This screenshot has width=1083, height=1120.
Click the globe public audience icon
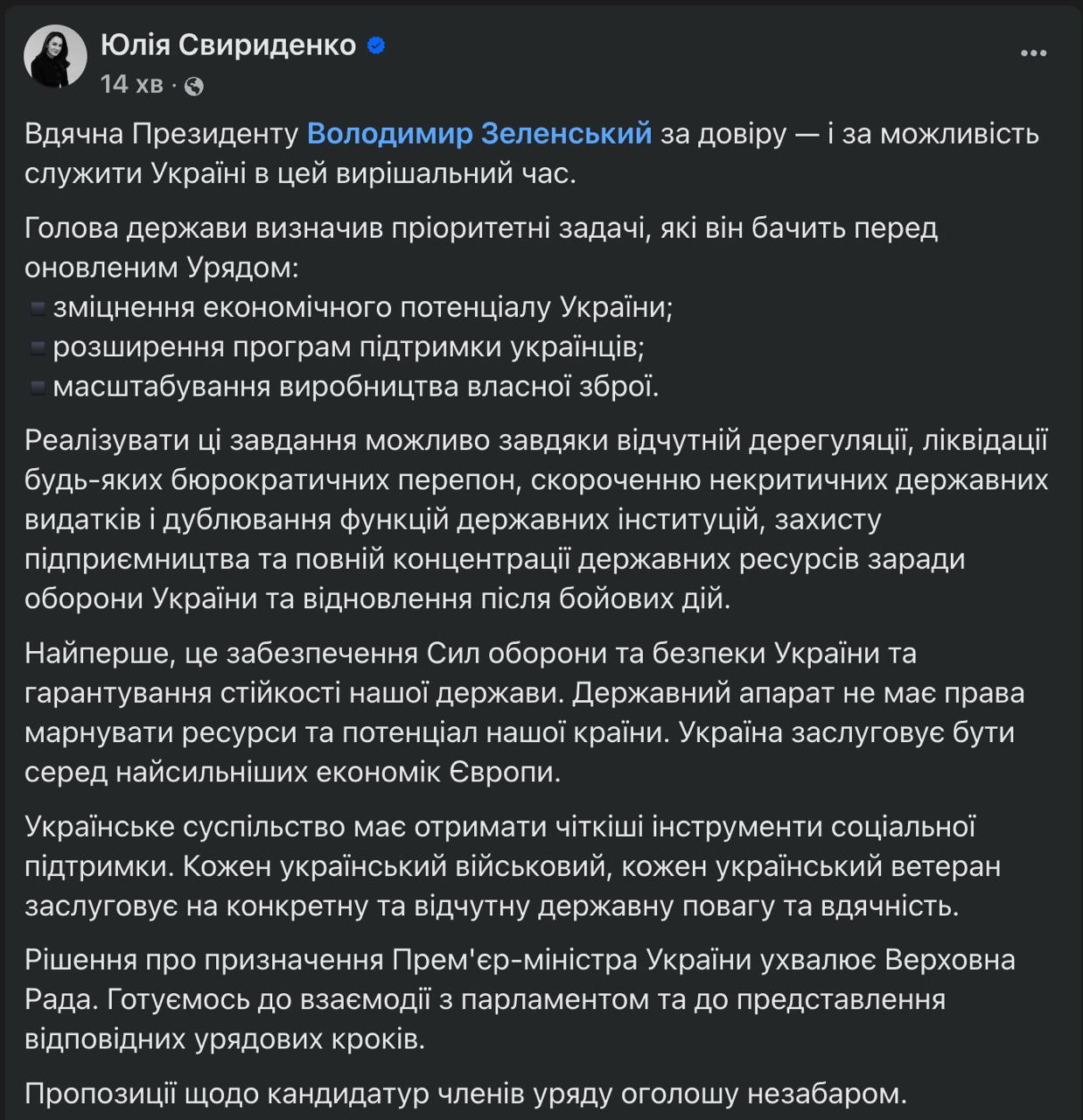click(194, 85)
